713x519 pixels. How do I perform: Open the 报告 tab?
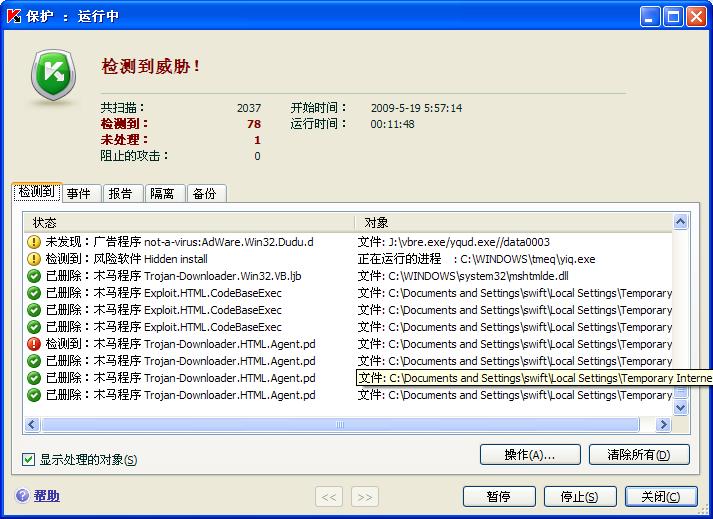121,194
